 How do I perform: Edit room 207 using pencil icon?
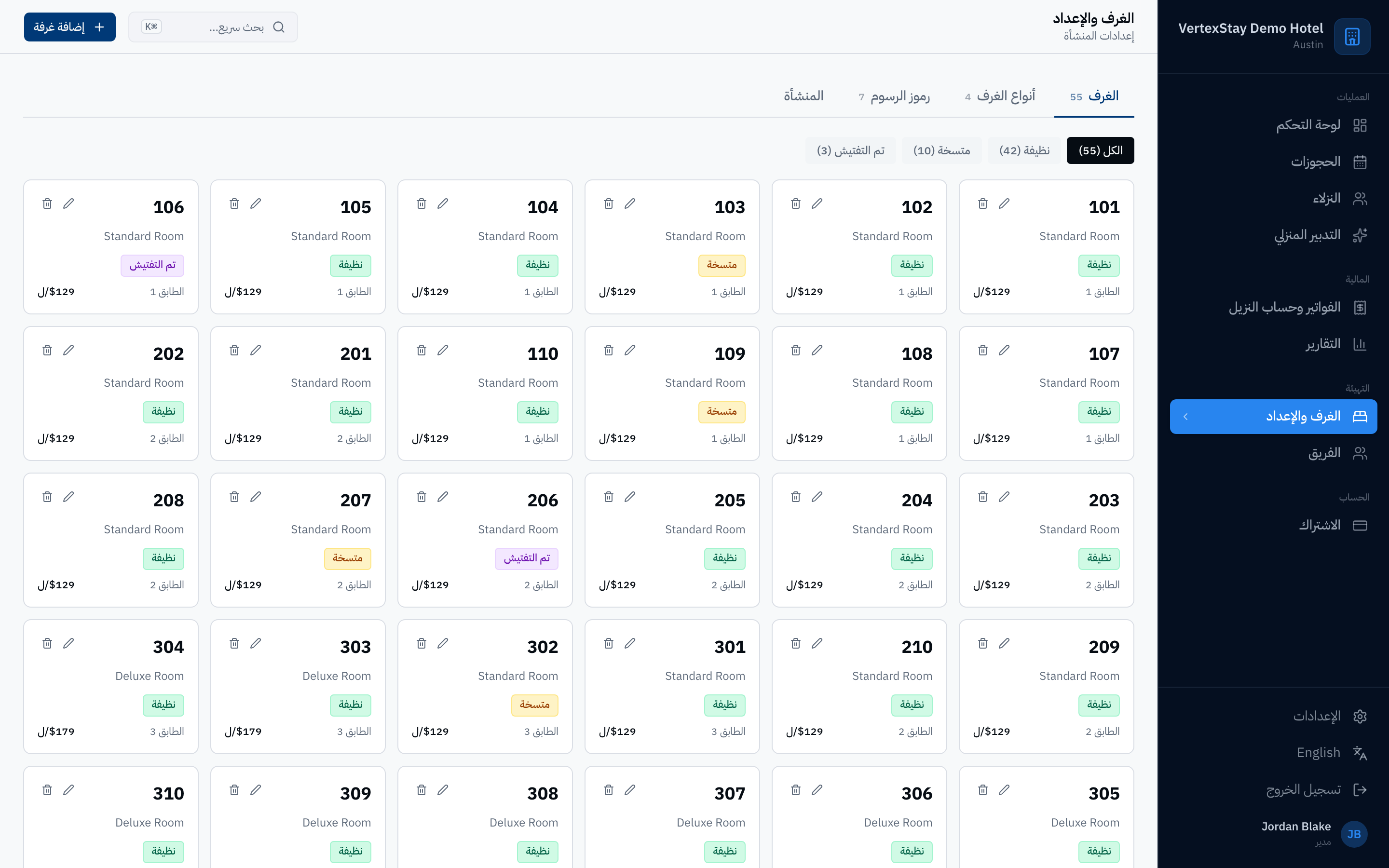tap(256, 497)
